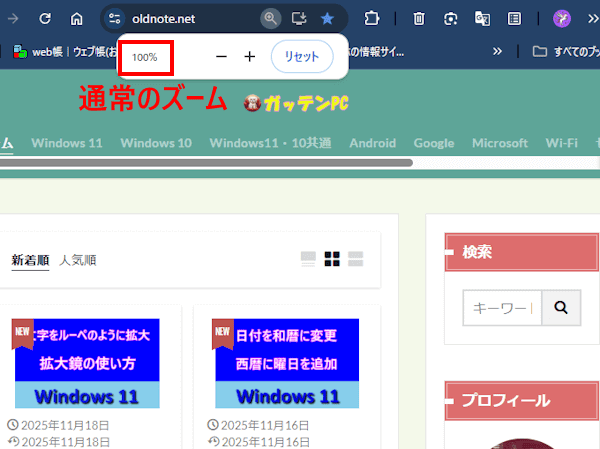Open the extensions puzzle icon
The width and height of the screenshot is (600, 449).
tap(372, 18)
